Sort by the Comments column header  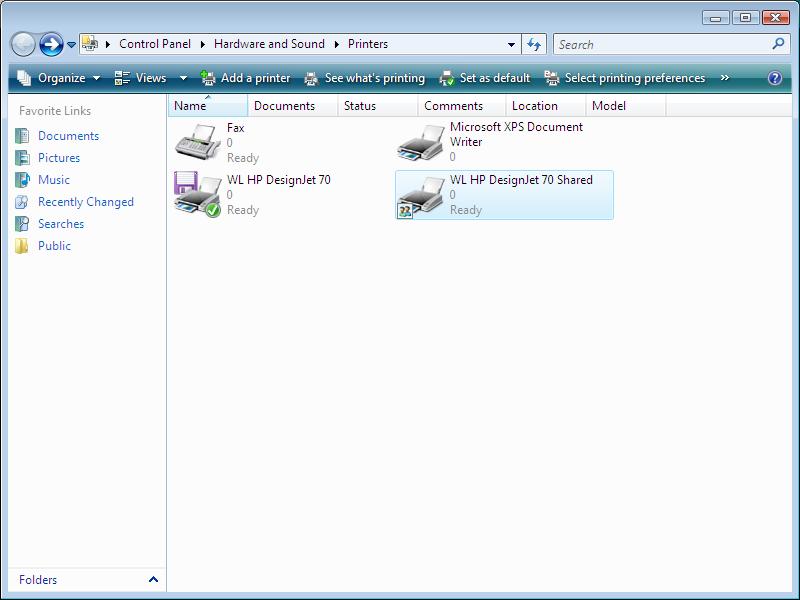[462, 106]
